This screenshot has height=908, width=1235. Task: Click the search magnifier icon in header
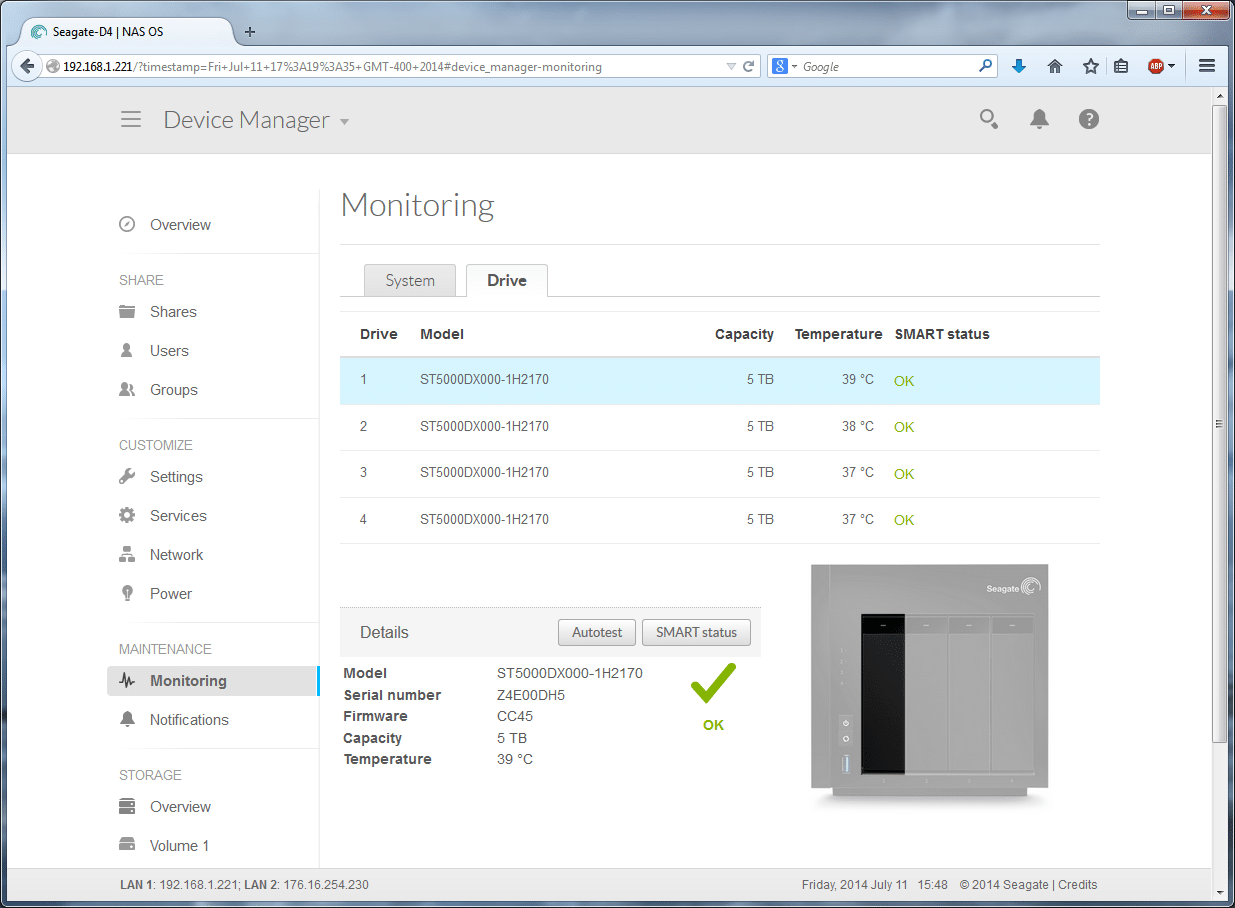988,120
